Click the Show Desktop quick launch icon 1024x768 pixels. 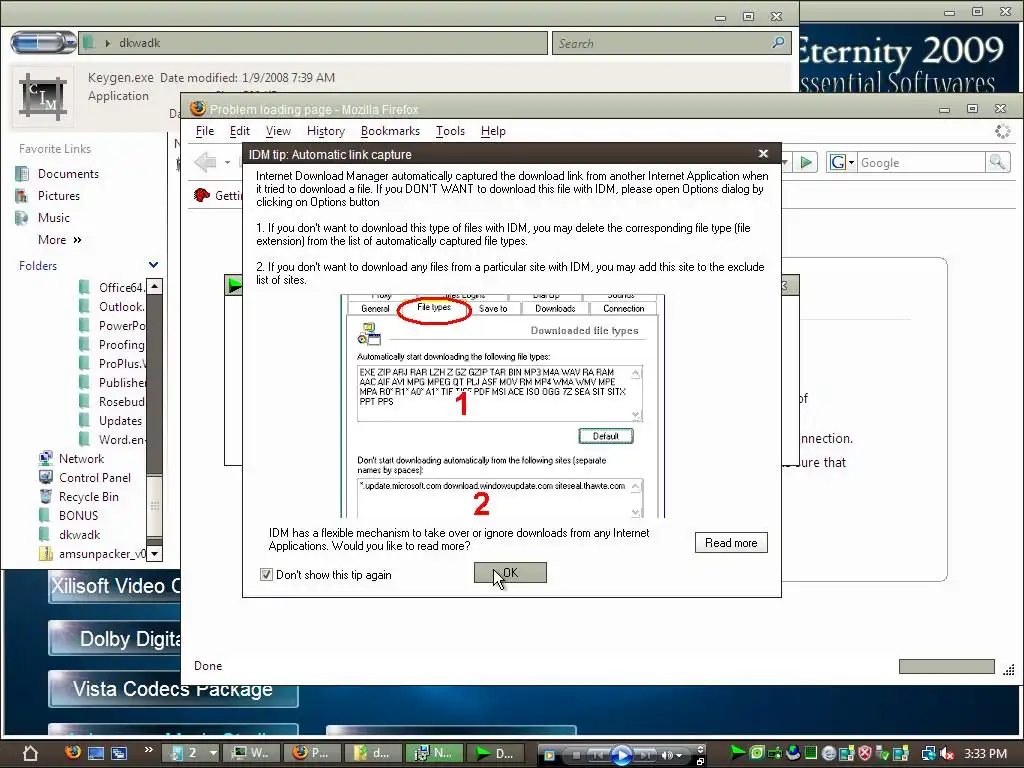click(96, 753)
